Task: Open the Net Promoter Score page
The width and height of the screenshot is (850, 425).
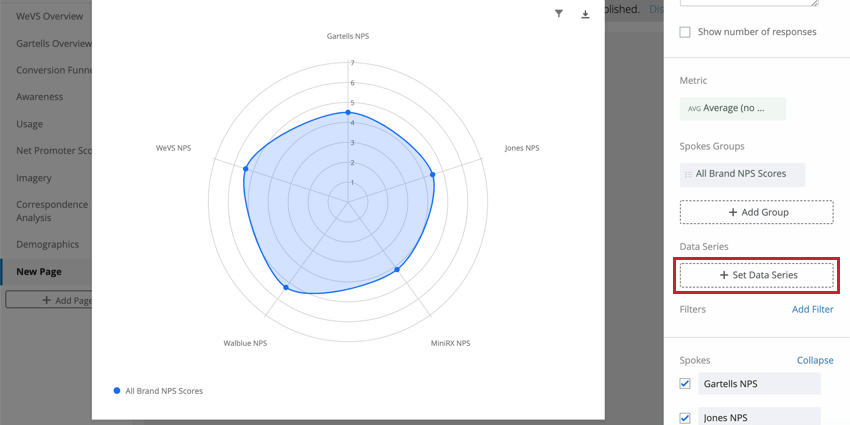Action: tap(54, 151)
